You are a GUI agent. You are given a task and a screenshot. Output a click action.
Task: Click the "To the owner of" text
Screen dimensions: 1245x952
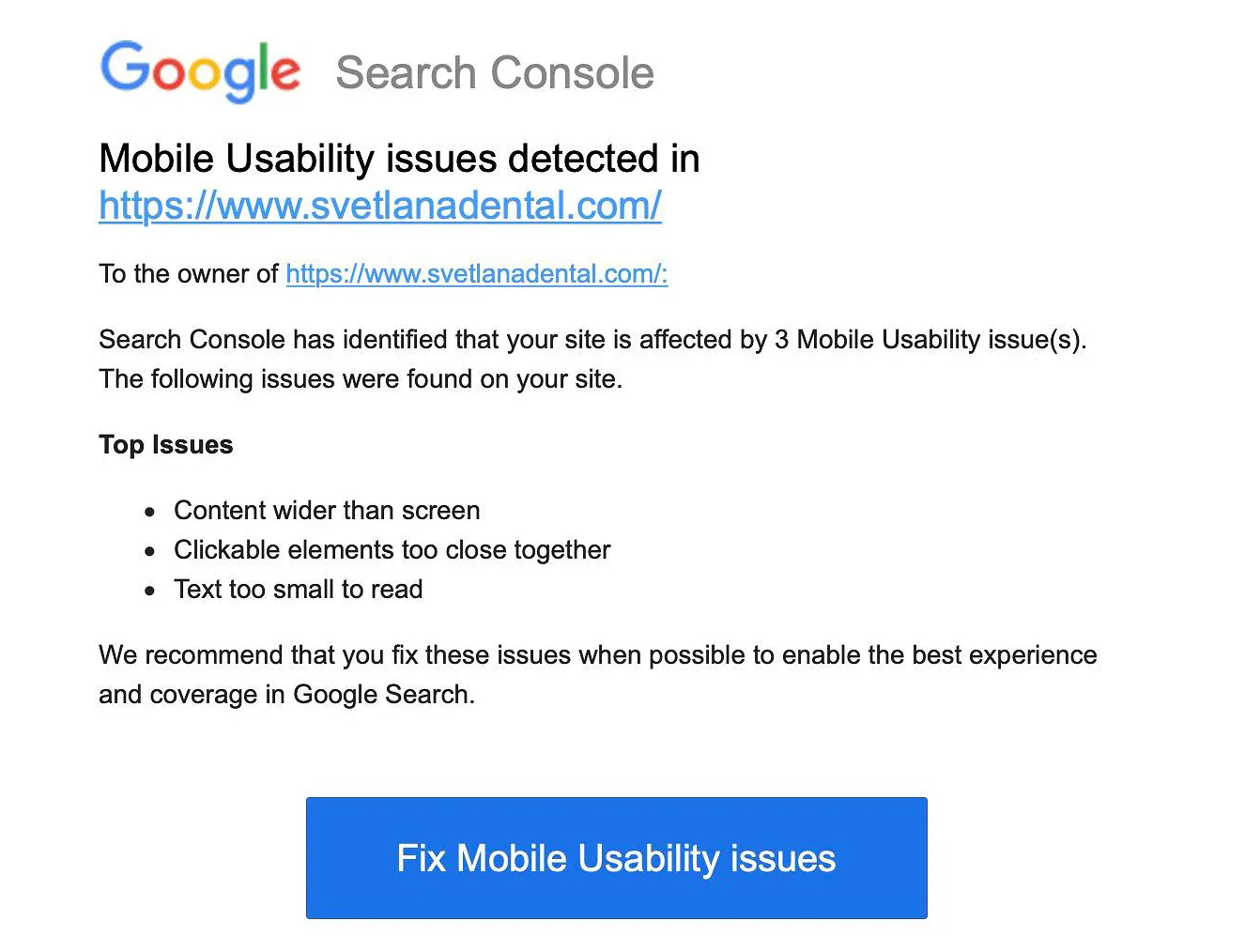click(x=188, y=273)
